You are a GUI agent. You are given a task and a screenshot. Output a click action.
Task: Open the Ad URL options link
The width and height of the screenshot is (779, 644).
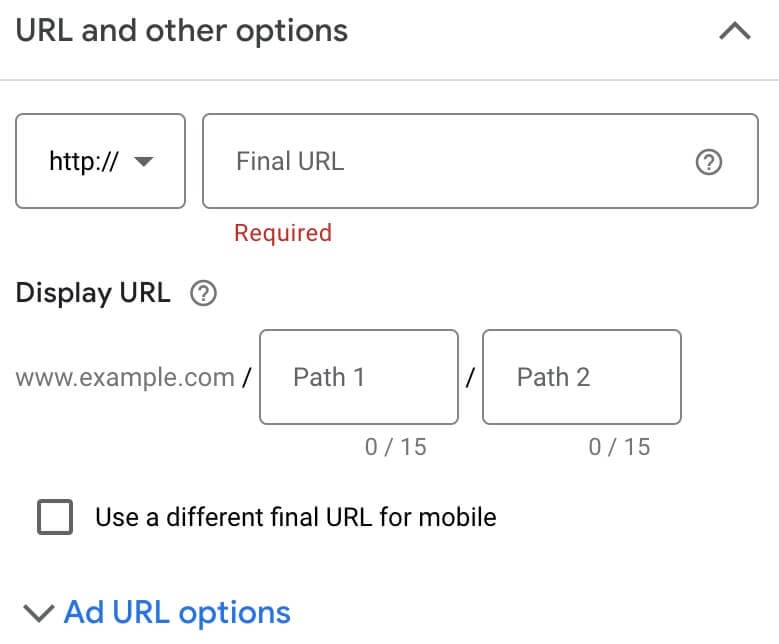point(177,612)
